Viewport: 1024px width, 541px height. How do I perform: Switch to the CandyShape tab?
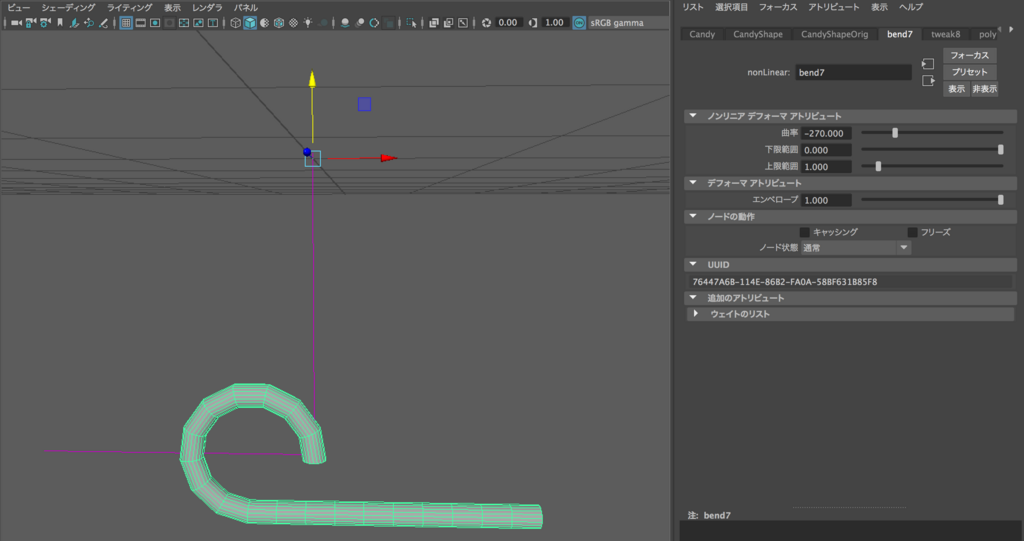[x=758, y=34]
